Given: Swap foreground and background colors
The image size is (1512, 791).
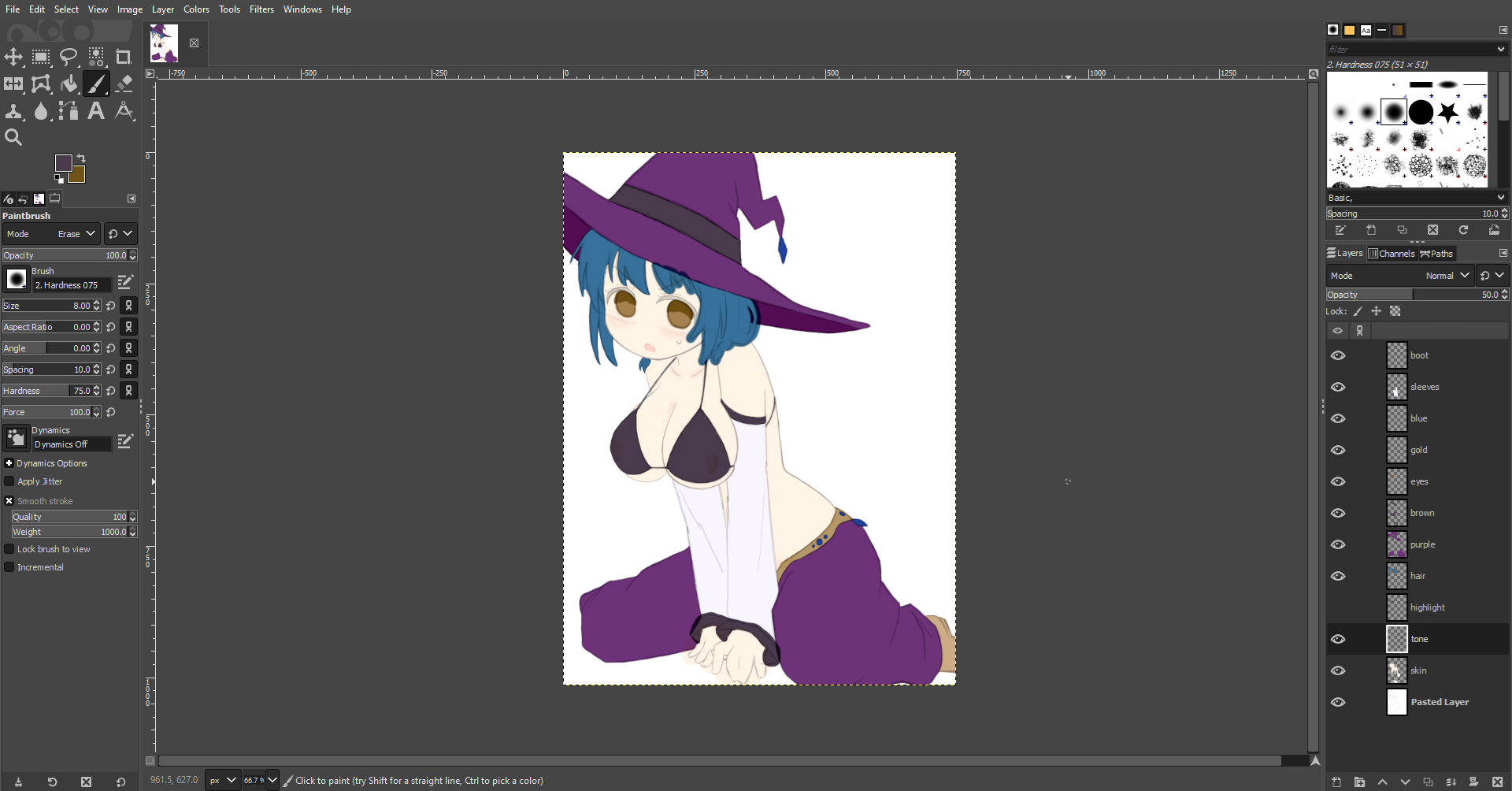Looking at the screenshot, I should (x=81, y=158).
